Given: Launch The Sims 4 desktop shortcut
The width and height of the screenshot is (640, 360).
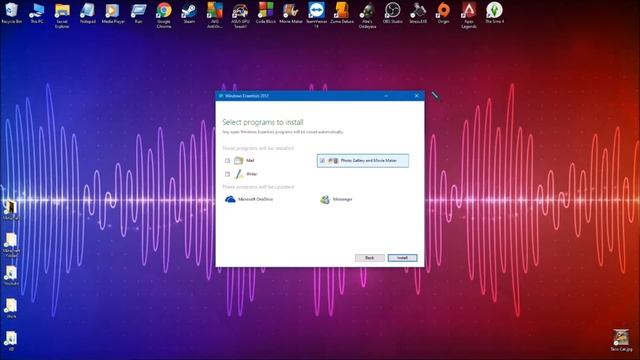Looking at the screenshot, I should pyautogui.click(x=494, y=13).
